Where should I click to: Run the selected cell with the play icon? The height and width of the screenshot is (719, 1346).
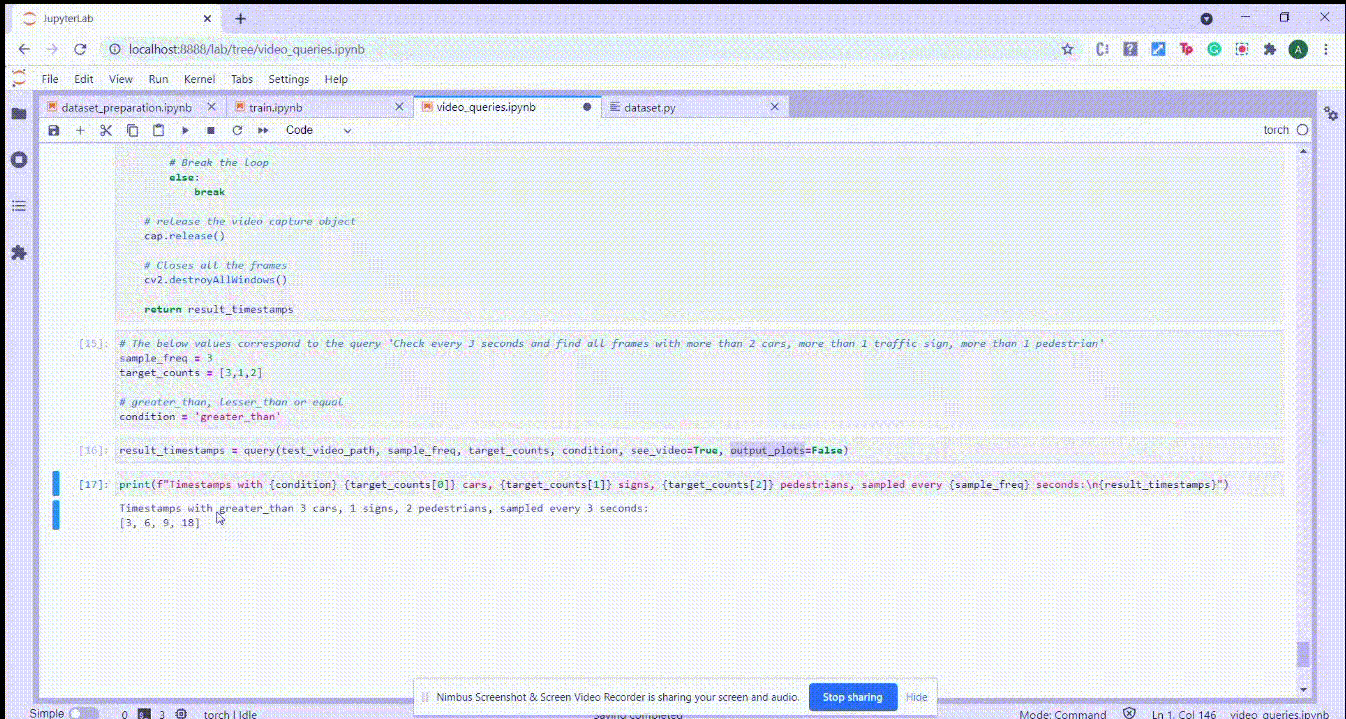tap(185, 130)
